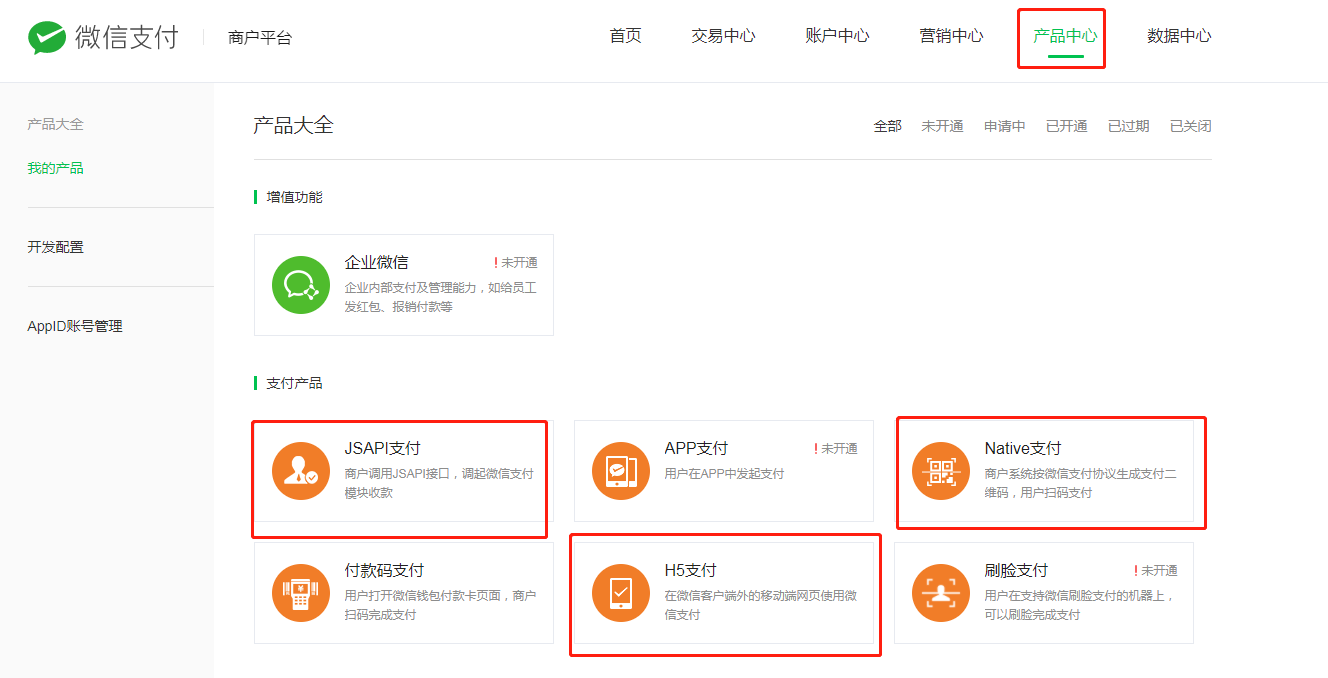Open 我的产品 in the sidebar
The height and width of the screenshot is (678, 1328).
point(56,168)
